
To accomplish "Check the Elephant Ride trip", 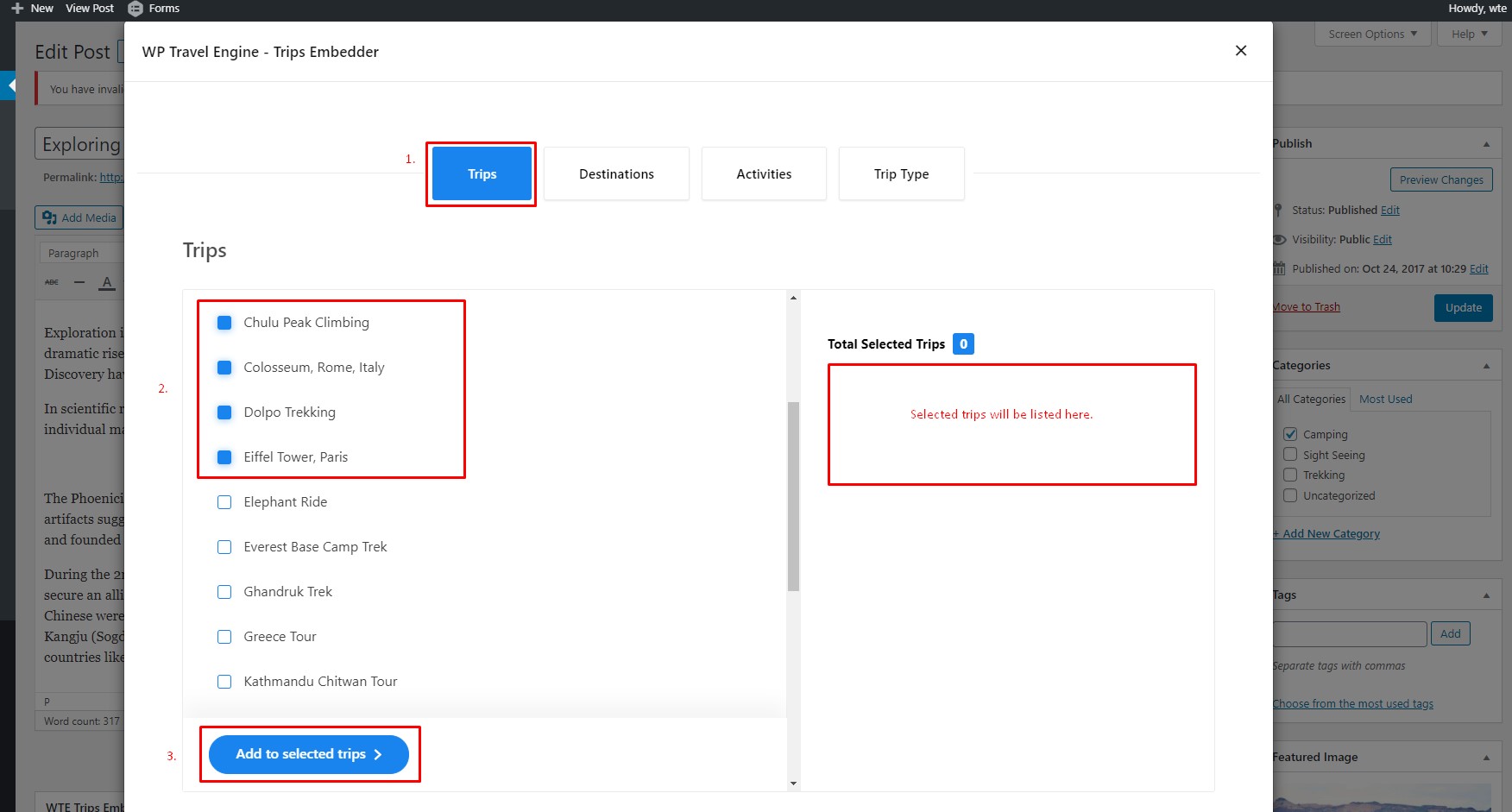I will [x=224, y=502].
